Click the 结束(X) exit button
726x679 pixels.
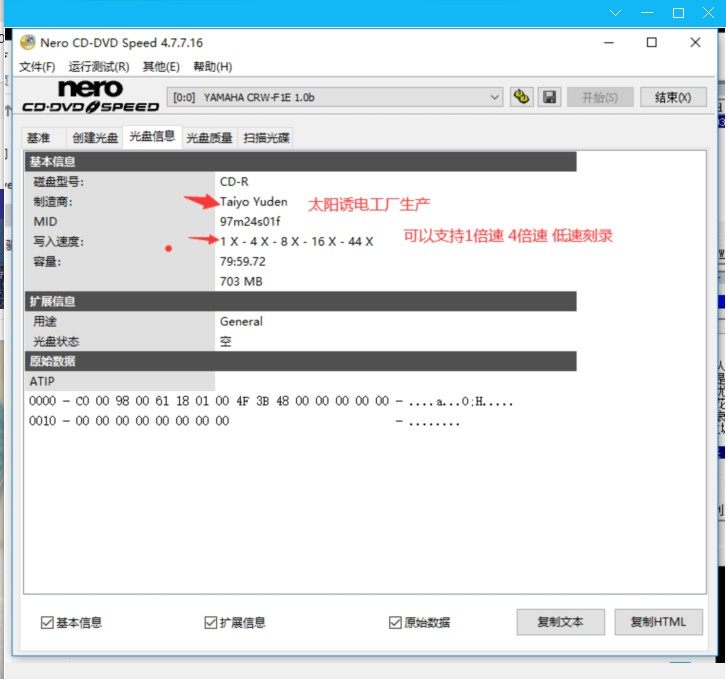click(673, 97)
